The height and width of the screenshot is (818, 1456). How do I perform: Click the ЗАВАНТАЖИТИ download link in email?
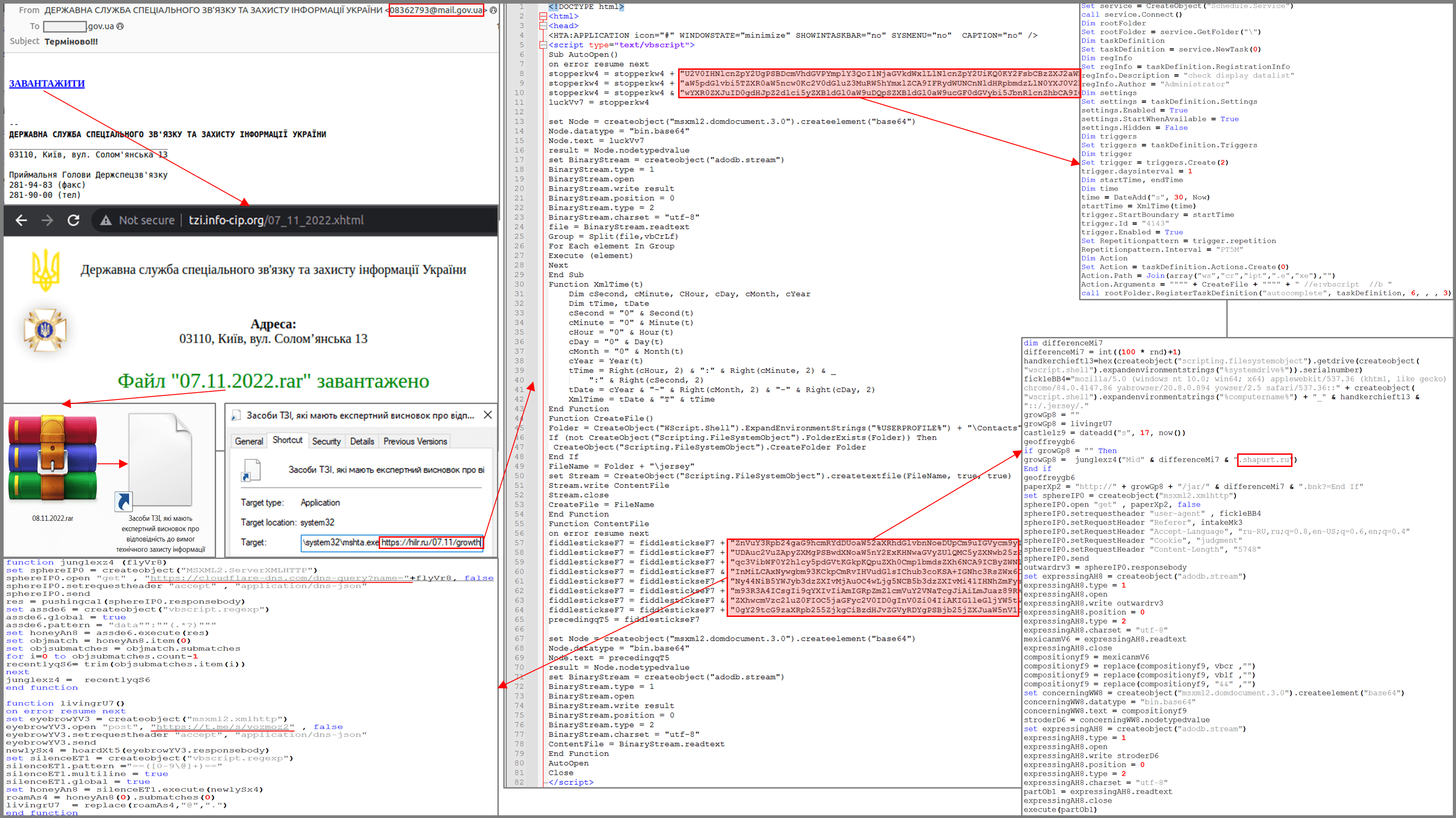pyautogui.click(x=47, y=84)
